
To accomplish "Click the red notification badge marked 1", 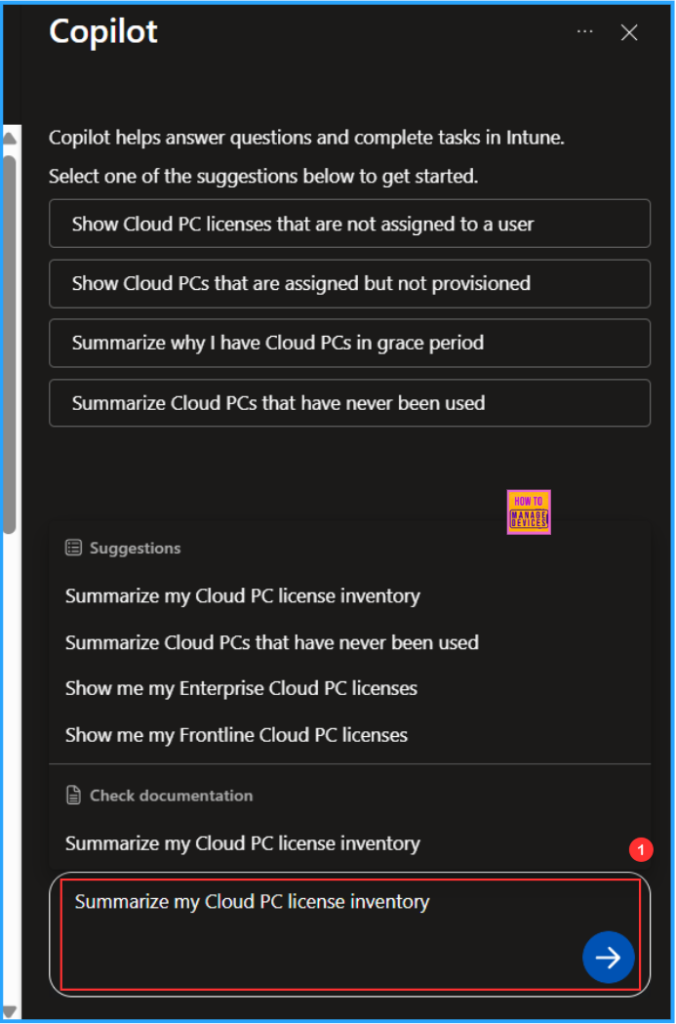I will (x=641, y=851).
